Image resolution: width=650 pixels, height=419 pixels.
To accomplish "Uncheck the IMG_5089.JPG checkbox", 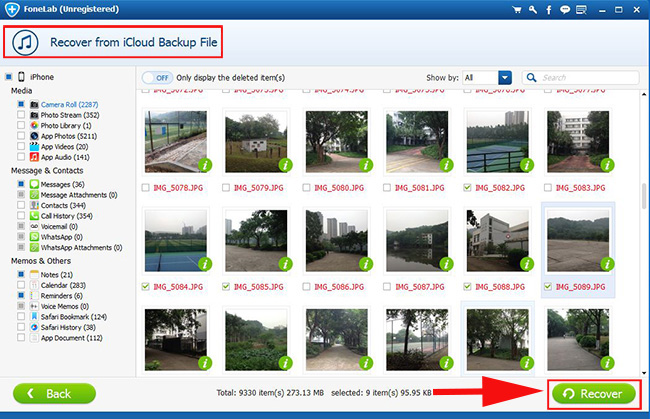I will coord(548,286).
